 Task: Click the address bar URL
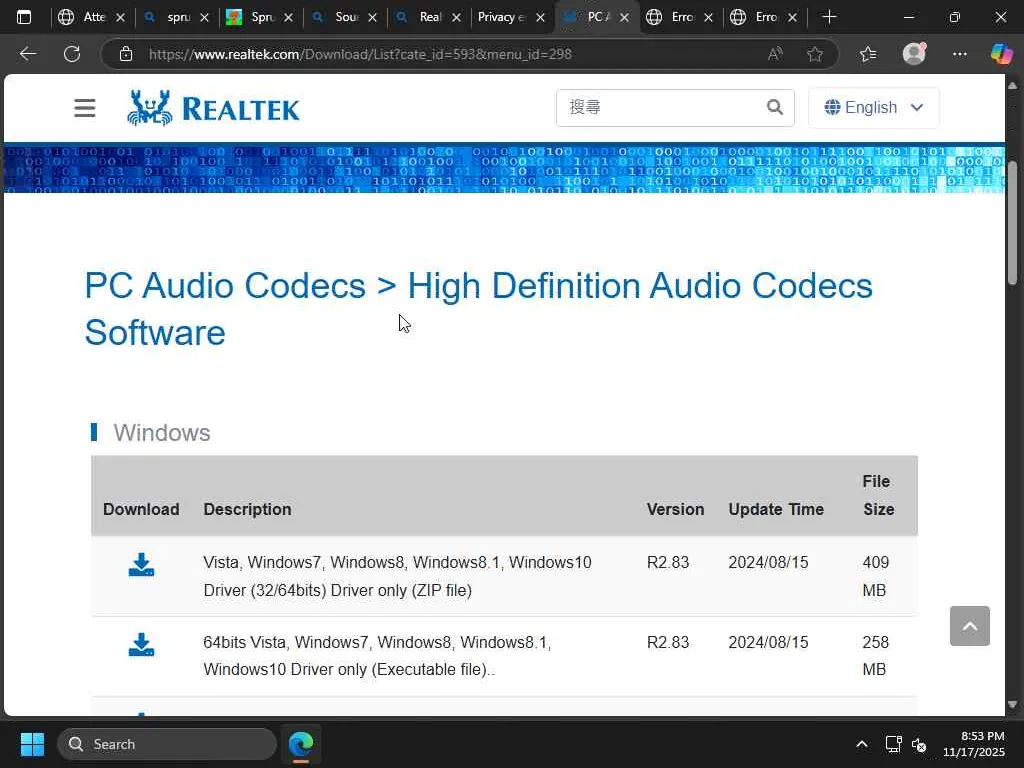[x=360, y=54]
